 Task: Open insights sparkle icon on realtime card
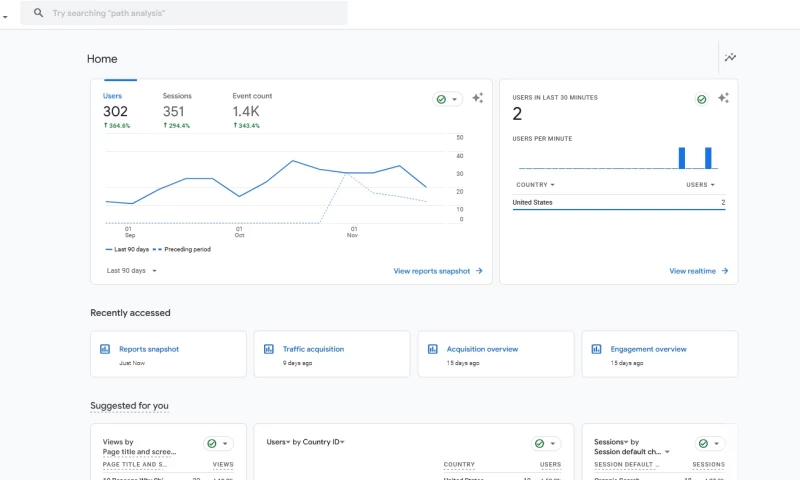click(x=723, y=98)
